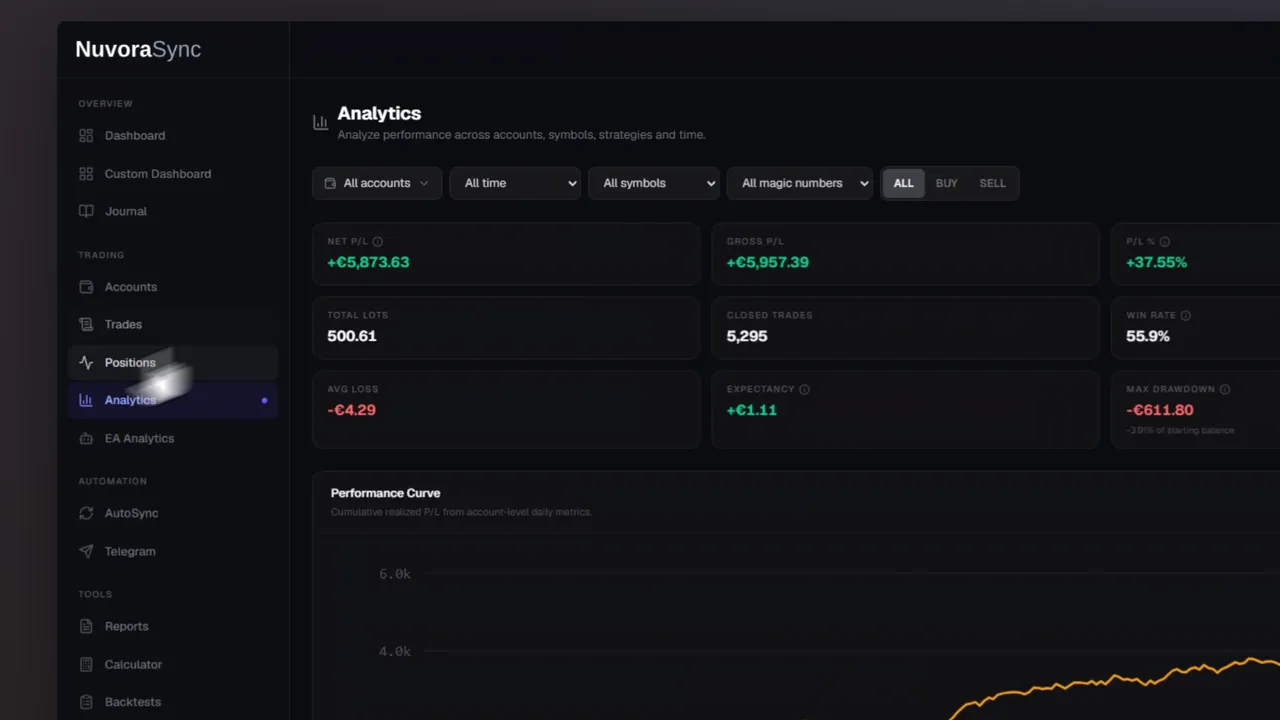Screen dimensions: 1280x720
Task: Click the AutoSync refresh icon
Action: click(x=86, y=513)
